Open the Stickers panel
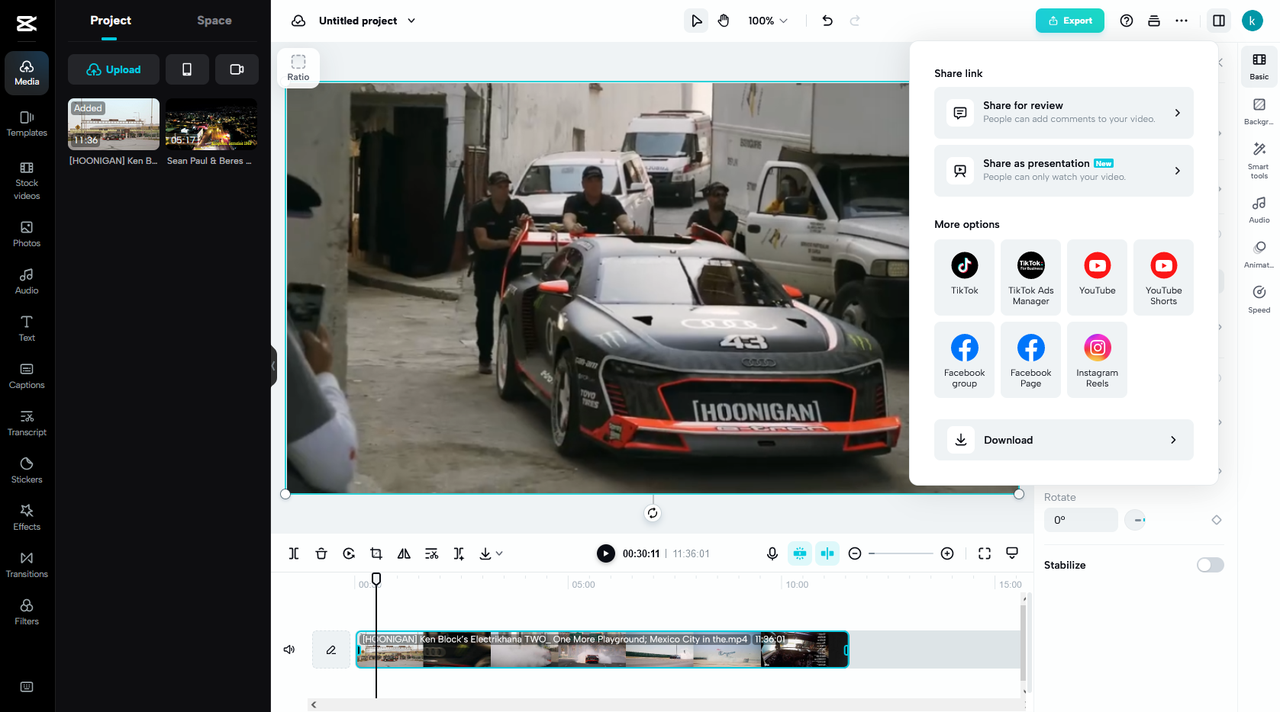The image size is (1280, 712). coord(27,470)
